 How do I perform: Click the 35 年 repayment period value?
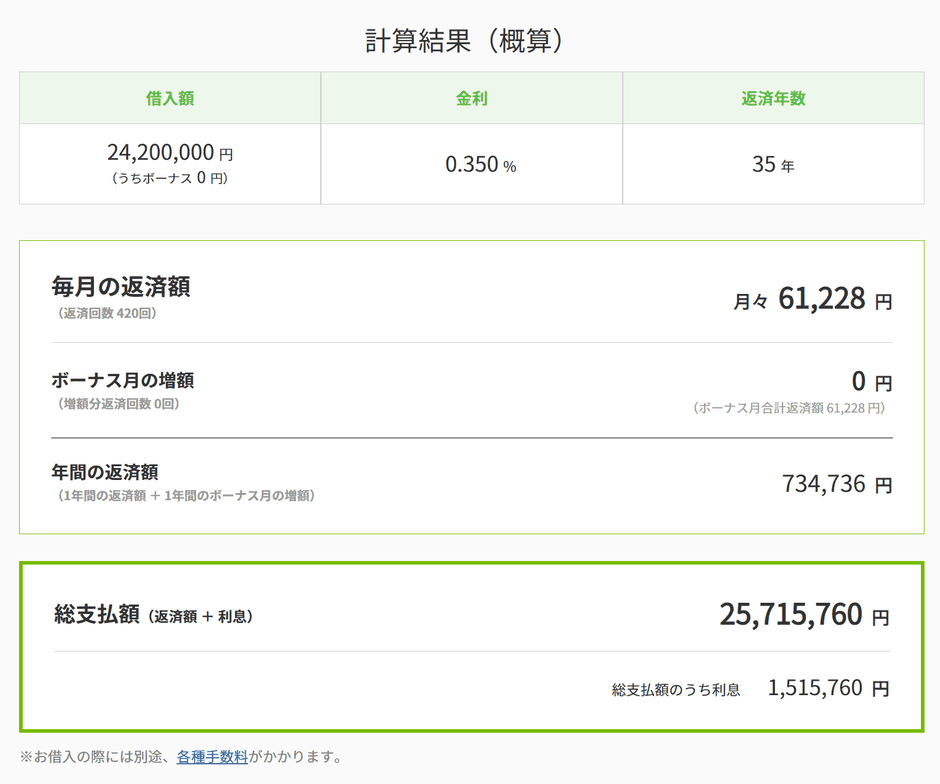[773, 164]
